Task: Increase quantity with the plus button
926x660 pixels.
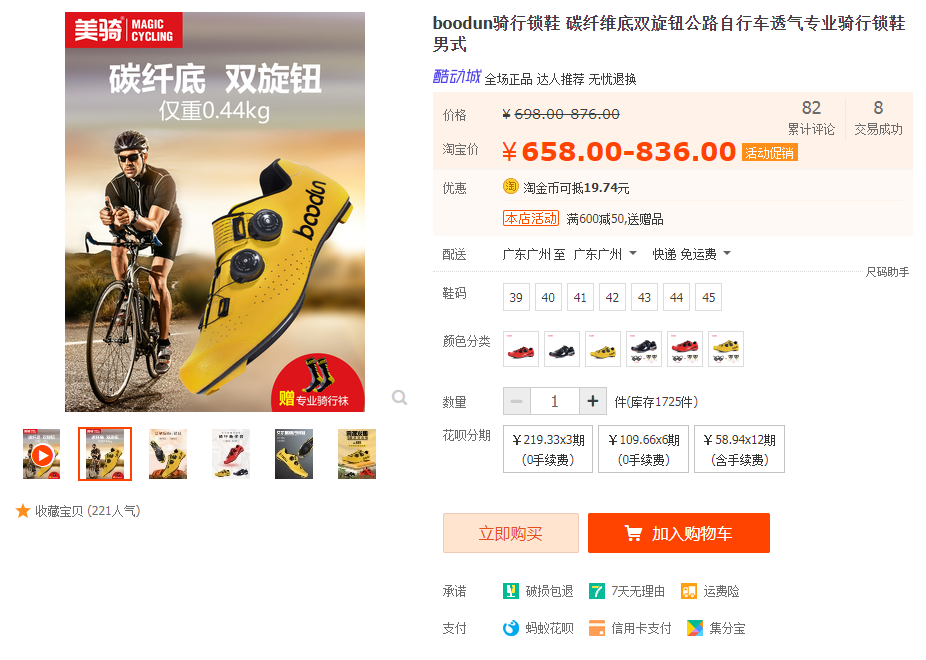Action: tap(593, 402)
